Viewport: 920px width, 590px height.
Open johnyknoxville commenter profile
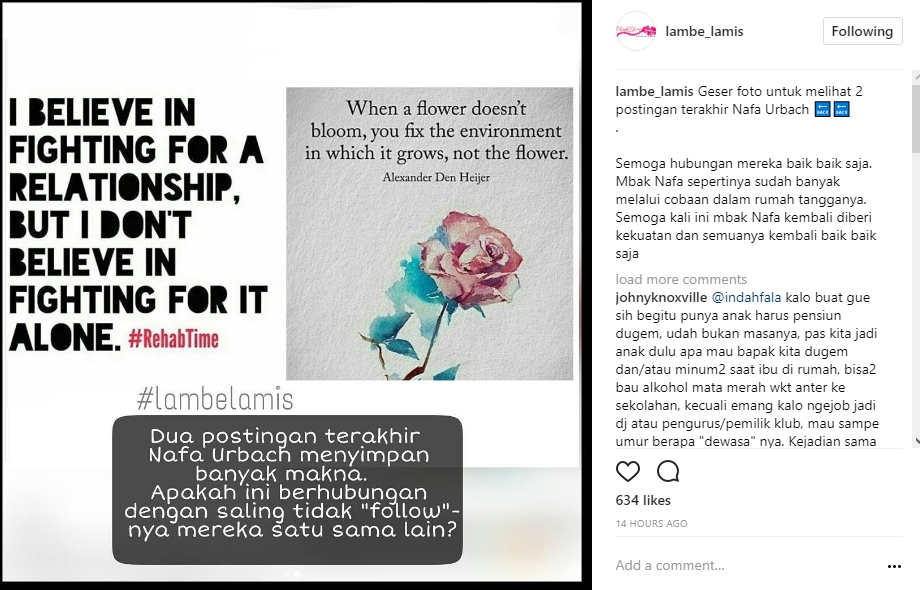click(661, 297)
